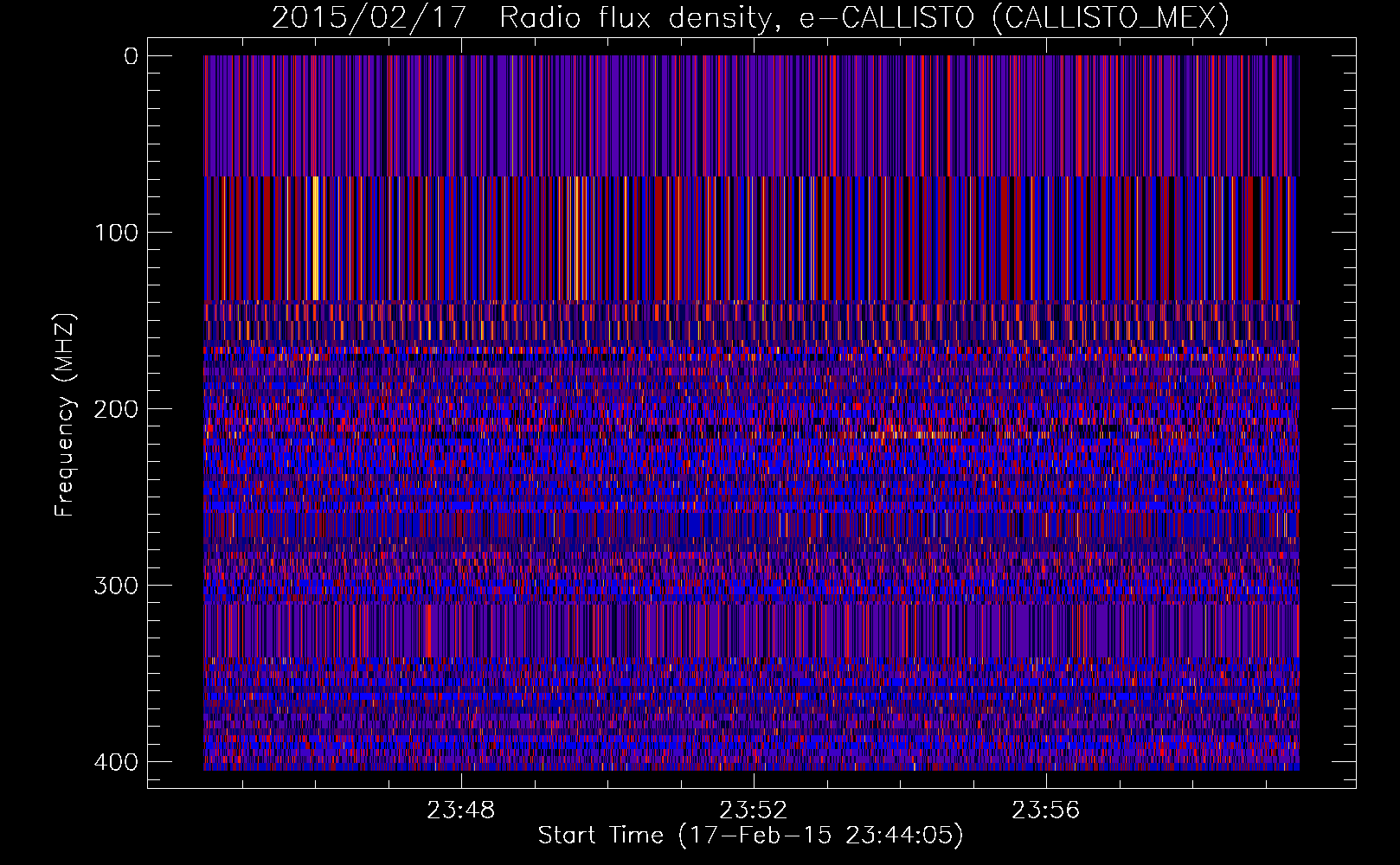Viewport: 1400px width, 865px height.
Task: Click the 100 frequency tick label
Action: pos(115,233)
